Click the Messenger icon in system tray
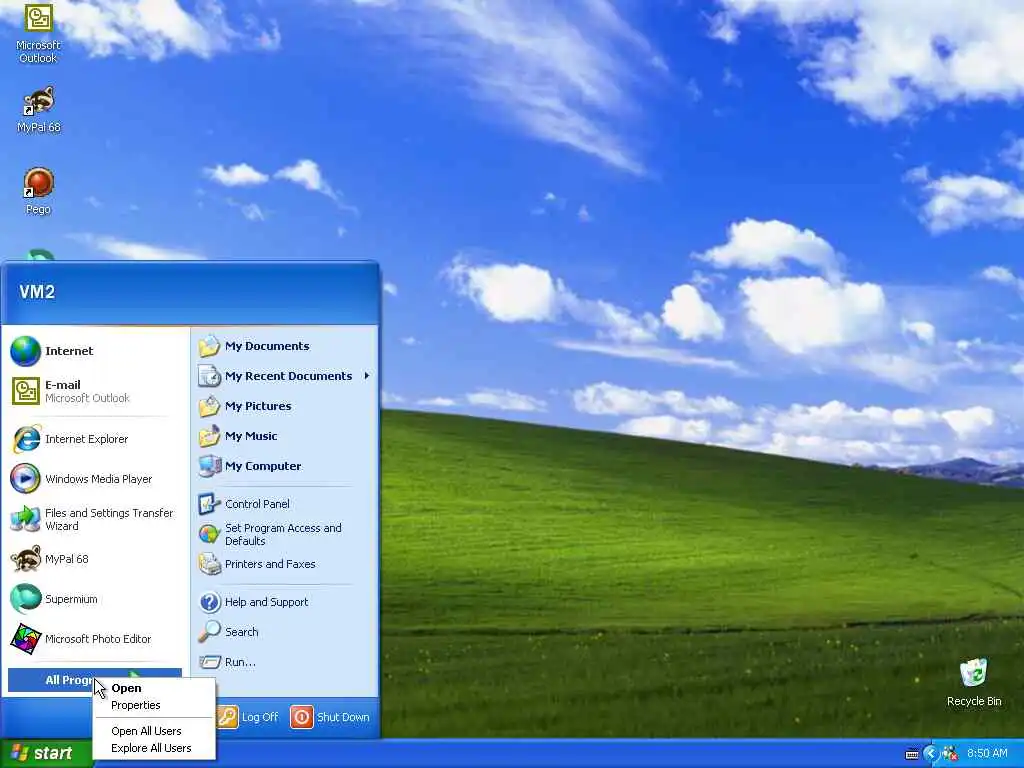The height and width of the screenshot is (768, 1024). [950, 754]
